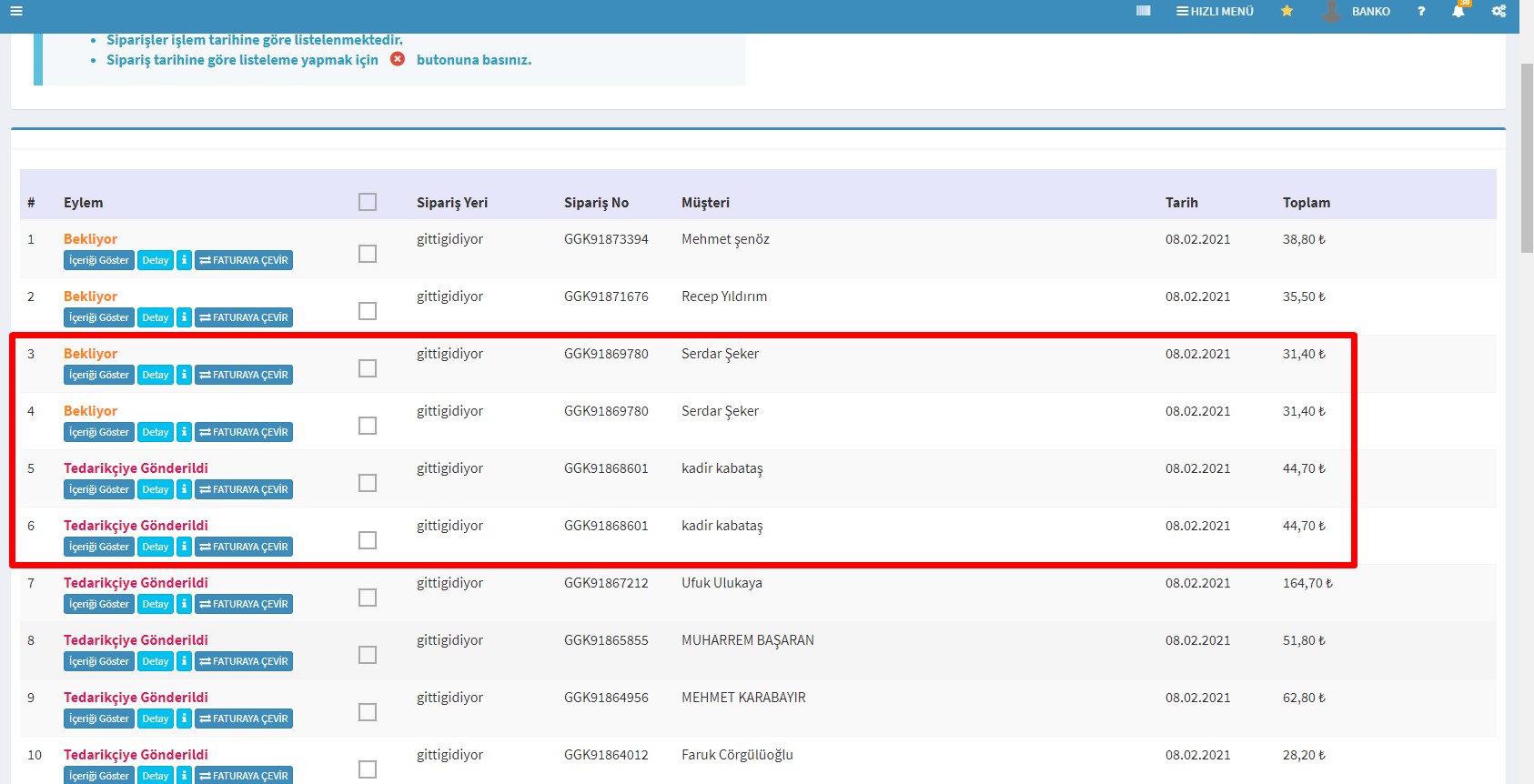Click the vertical page scrollbar thumb

coord(1527,159)
